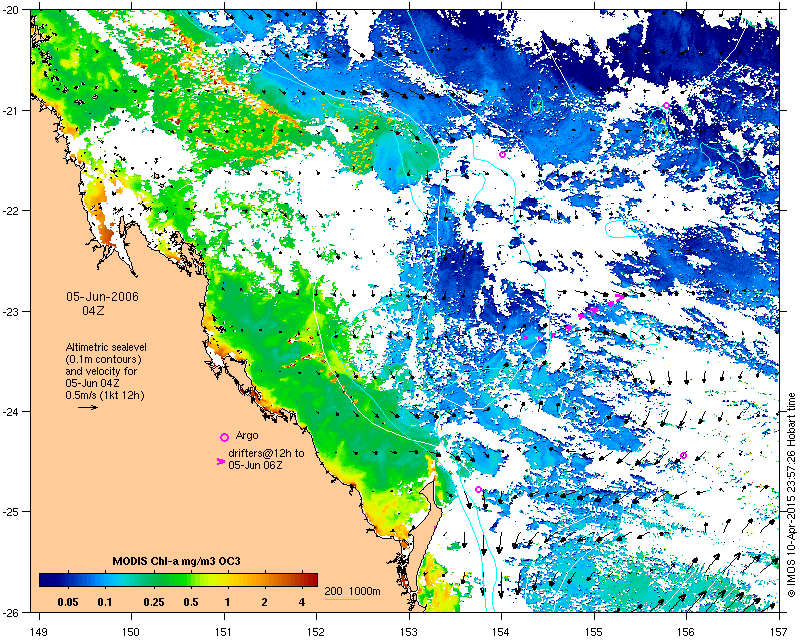The height and width of the screenshot is (640, 800).
Task: Click the '0.5m/s (1kt 12h)' scale text
Action: (105, 396)
